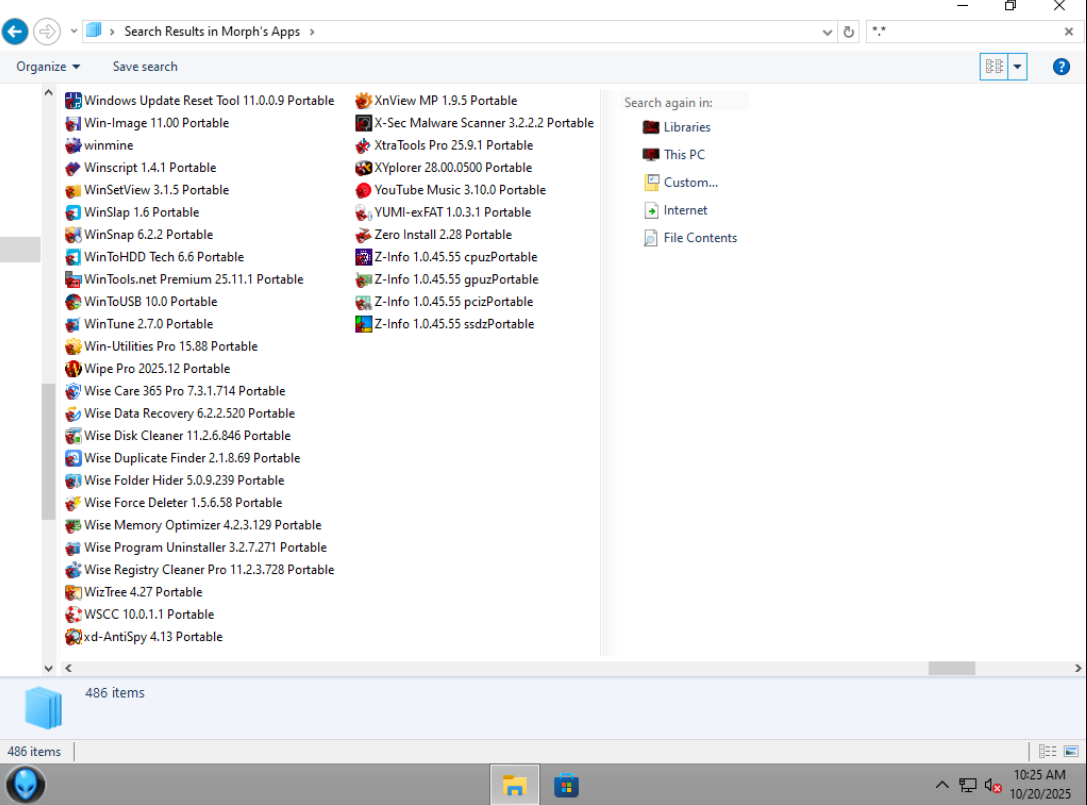Click the horizontal scrollbar thumb

951,668
